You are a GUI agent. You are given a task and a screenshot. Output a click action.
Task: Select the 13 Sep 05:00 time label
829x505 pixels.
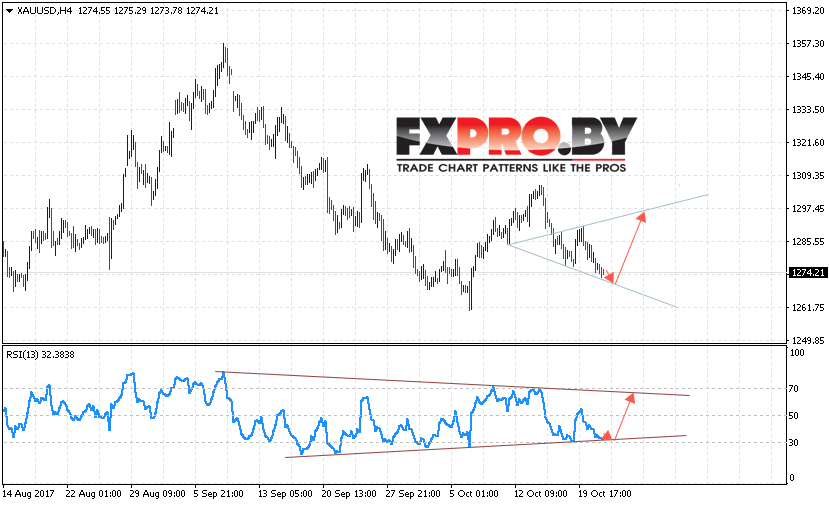tap(285, 494)
